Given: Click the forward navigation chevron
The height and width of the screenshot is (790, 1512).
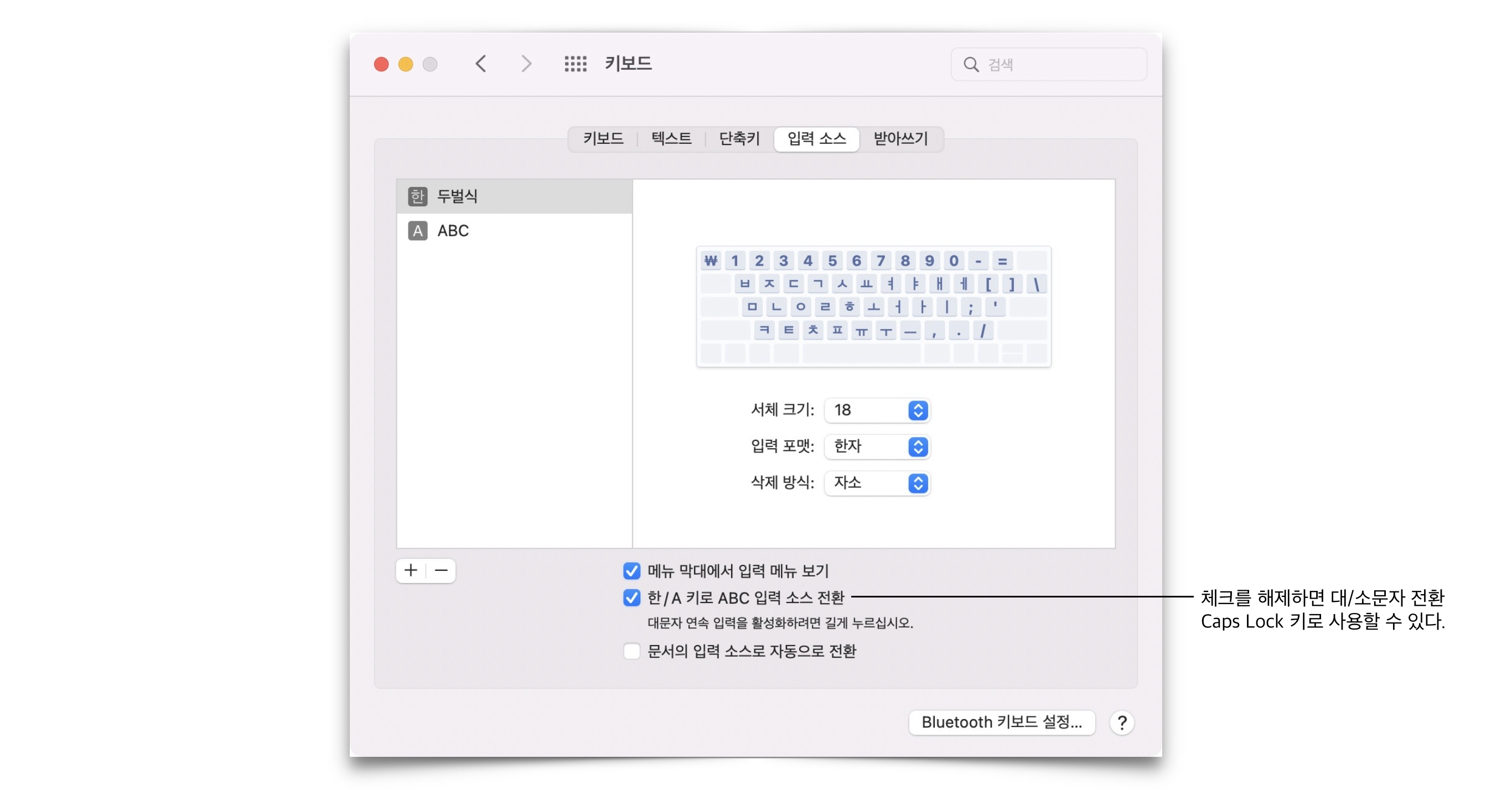Looking at the screenshot, I should [x=526, y=64].
